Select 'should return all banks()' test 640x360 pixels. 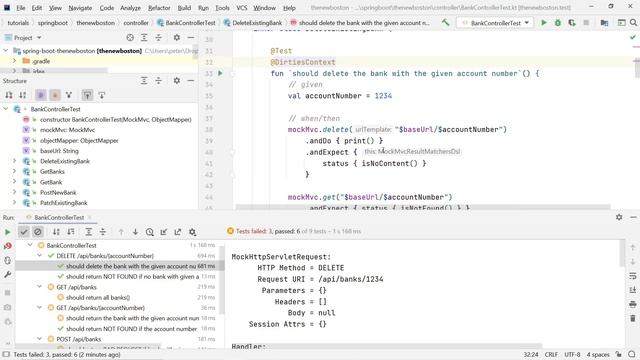pyautogui.click(x=98, y=298)
